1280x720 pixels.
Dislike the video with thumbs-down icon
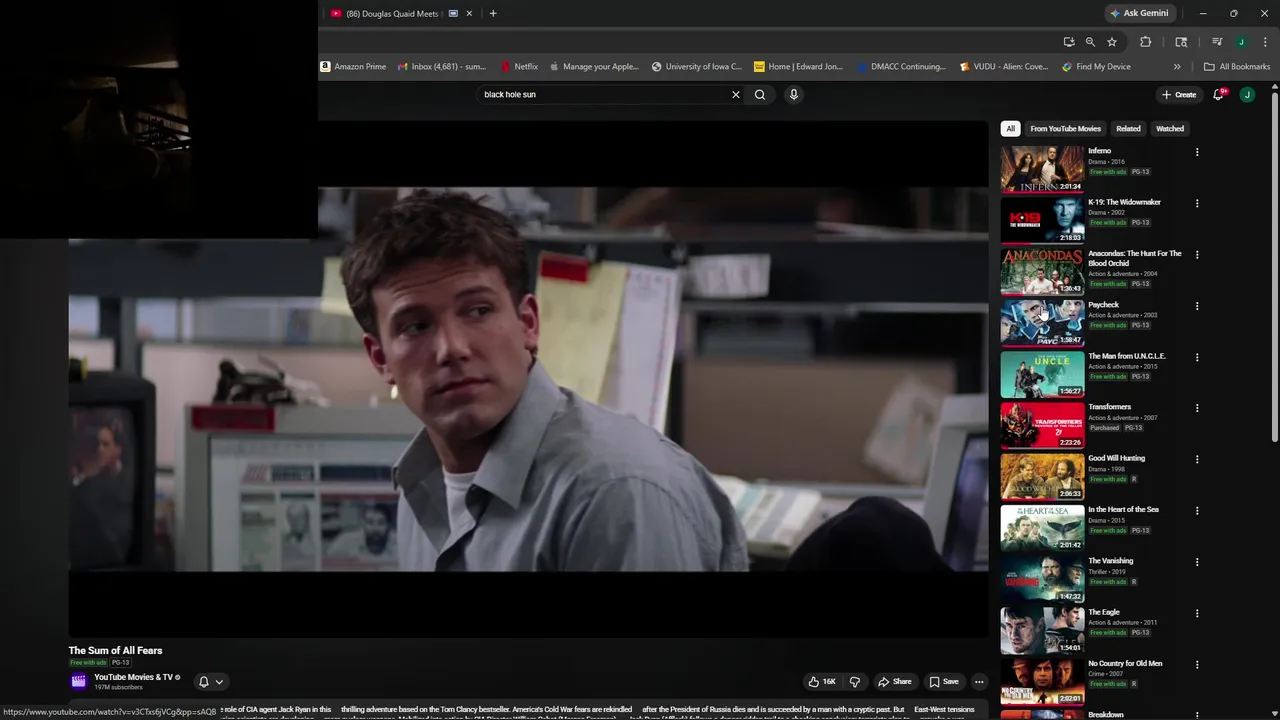(855, 682)
